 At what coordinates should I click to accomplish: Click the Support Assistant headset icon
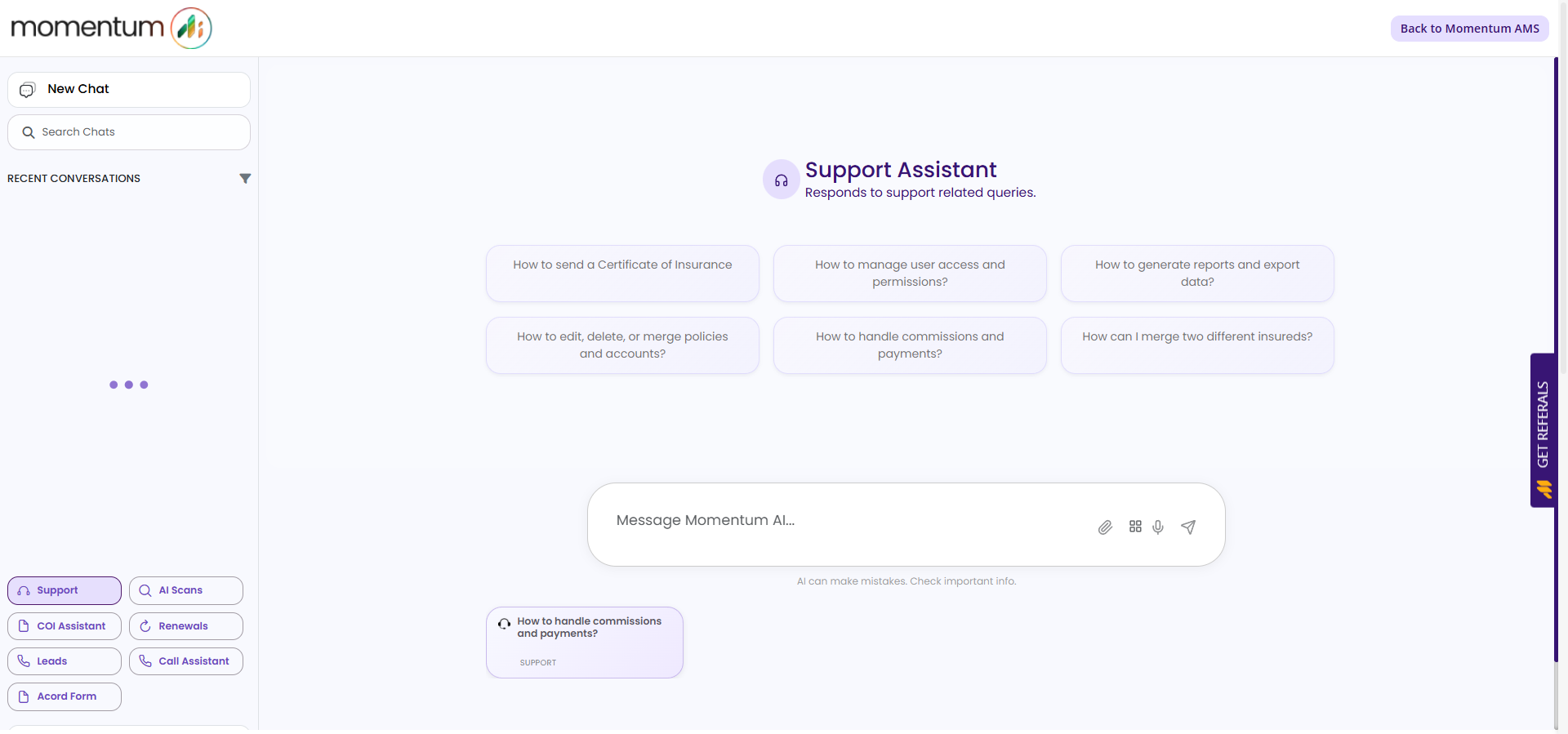782,180
